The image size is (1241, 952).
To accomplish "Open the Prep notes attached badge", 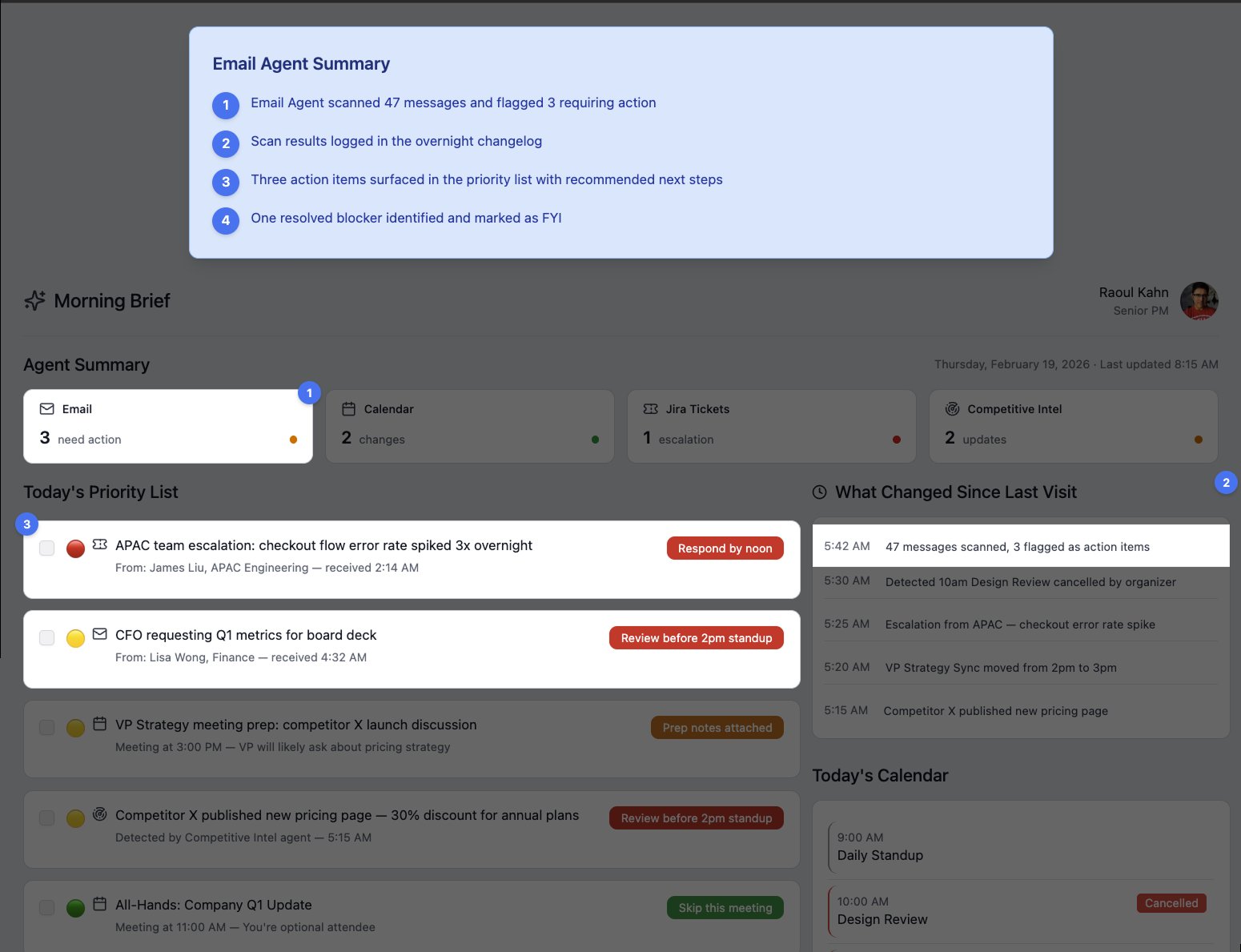I will tap(717, 727).
